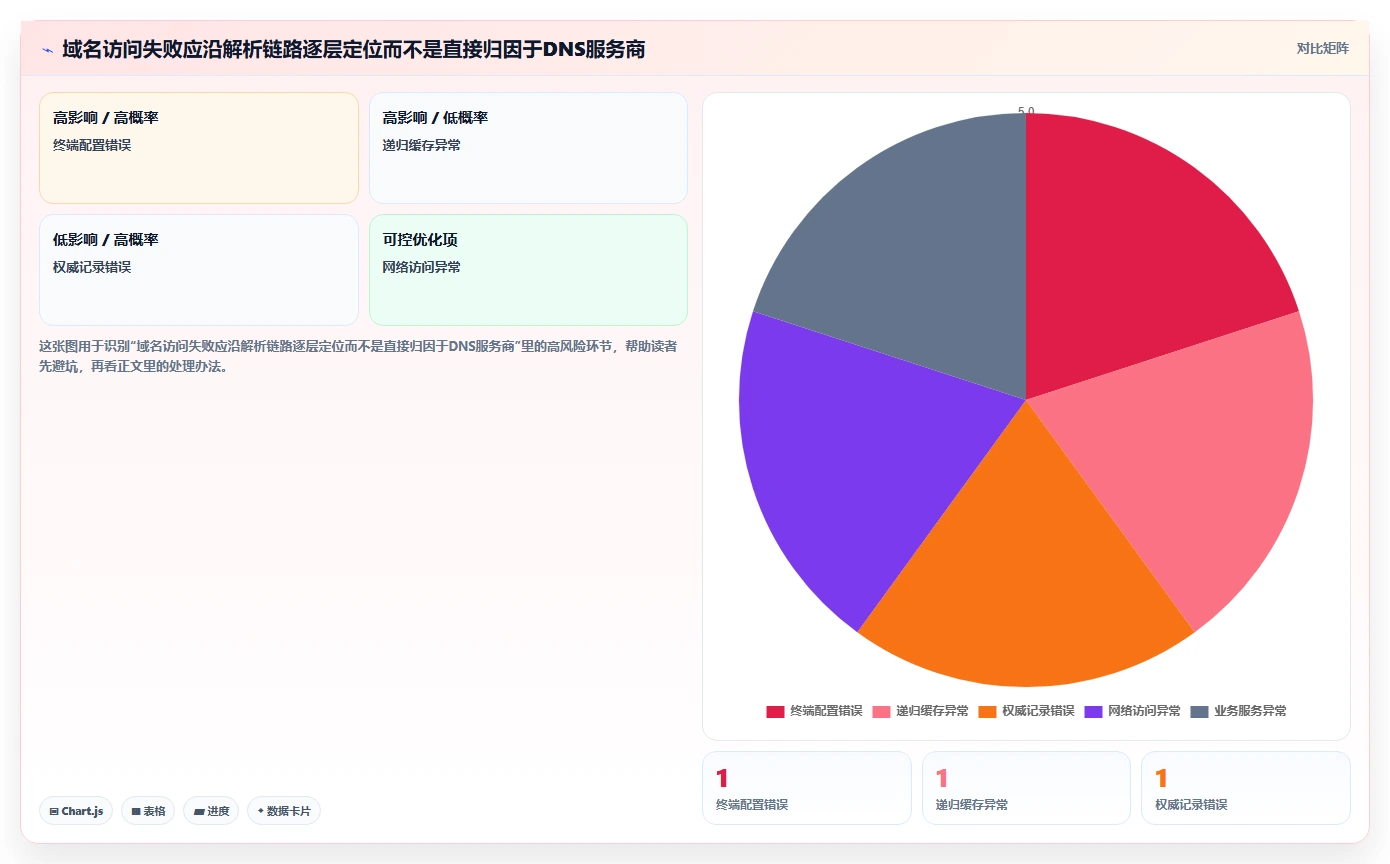Viewport: 1390px width, 864px height.
Task: Click the Chart.js tag
Action: click(76, 811)
